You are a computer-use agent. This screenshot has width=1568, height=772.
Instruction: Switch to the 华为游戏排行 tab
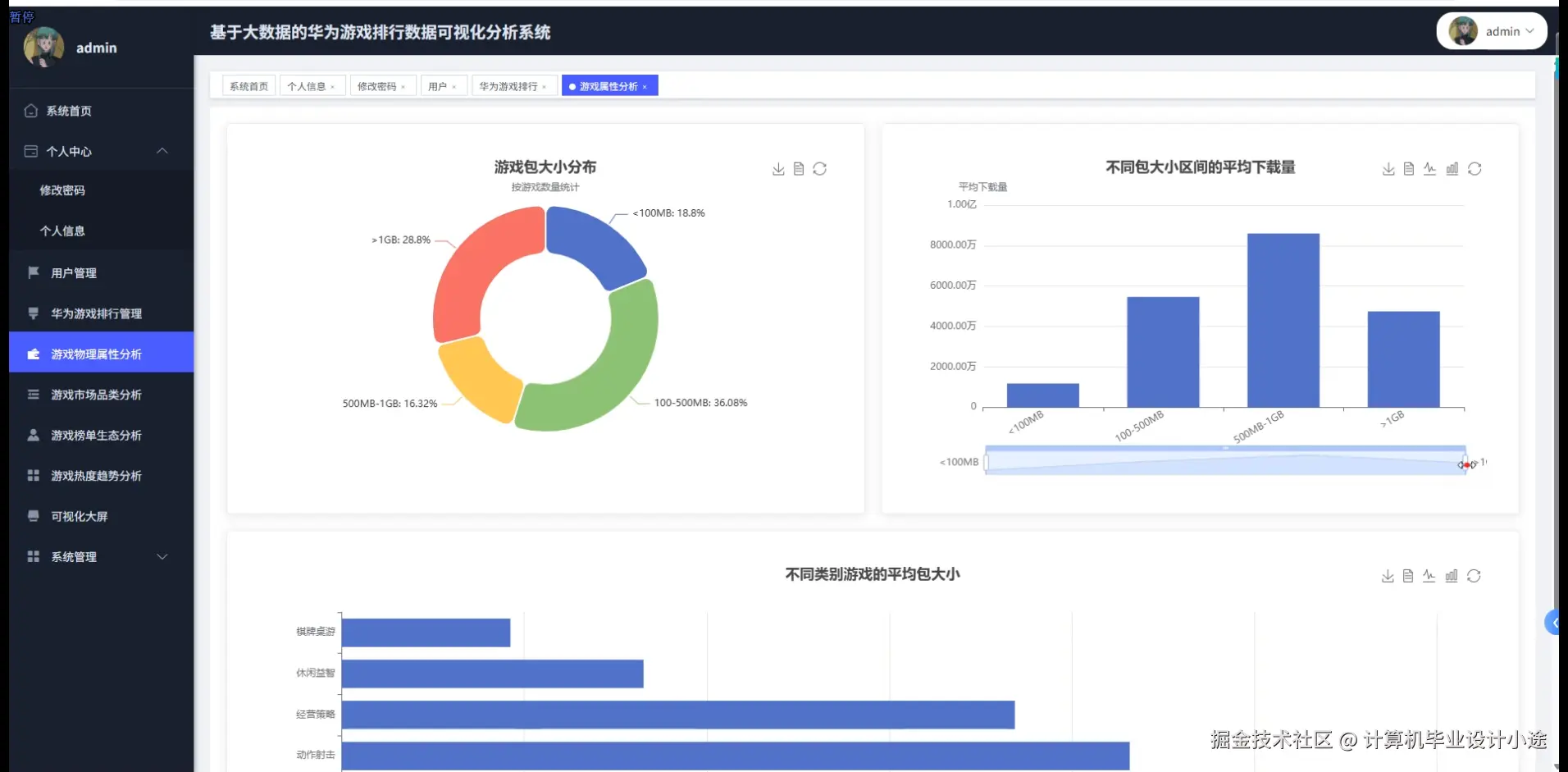coord(508,86)
